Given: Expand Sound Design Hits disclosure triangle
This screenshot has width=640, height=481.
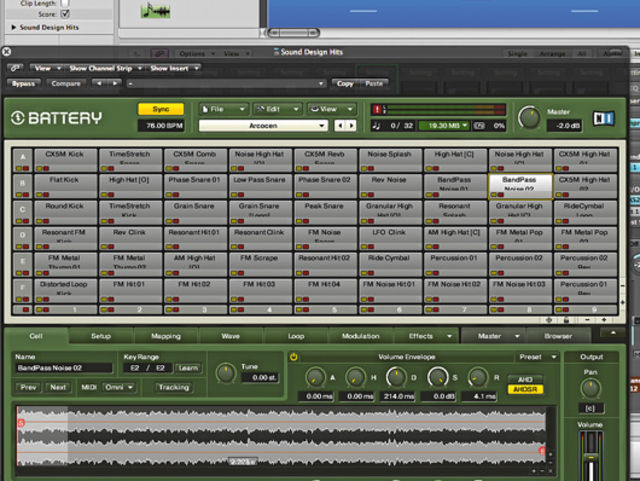Looking at the screenshot, I should tap(13, 27).
